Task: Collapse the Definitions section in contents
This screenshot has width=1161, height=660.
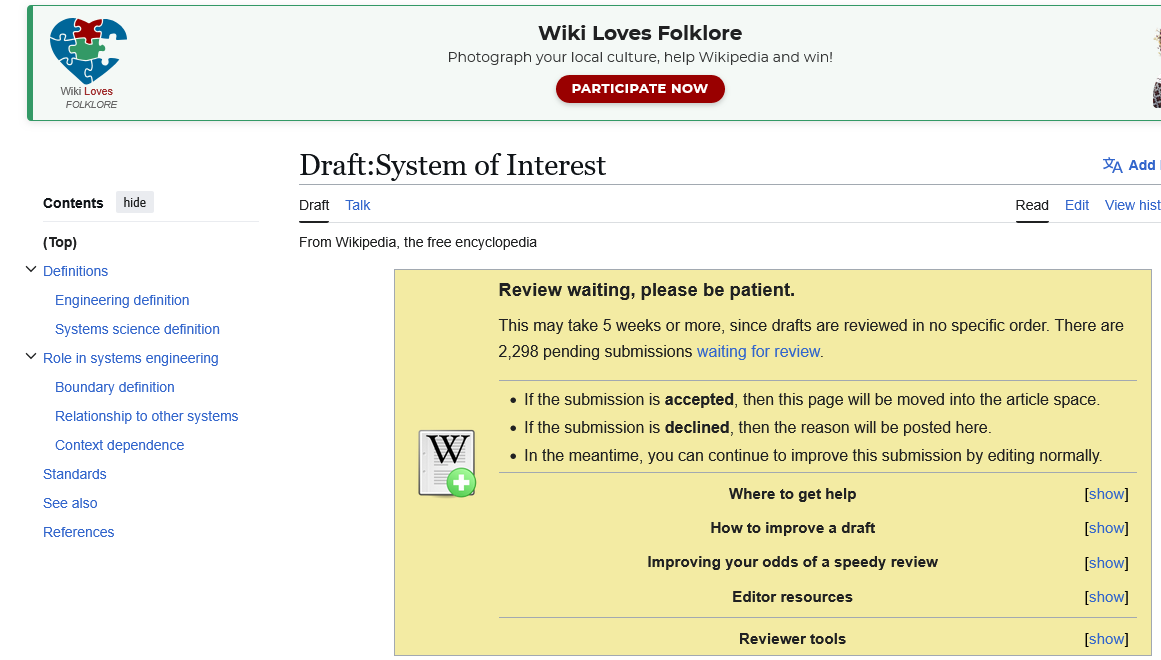Action: pyautogui.click(x=31, y=270)
